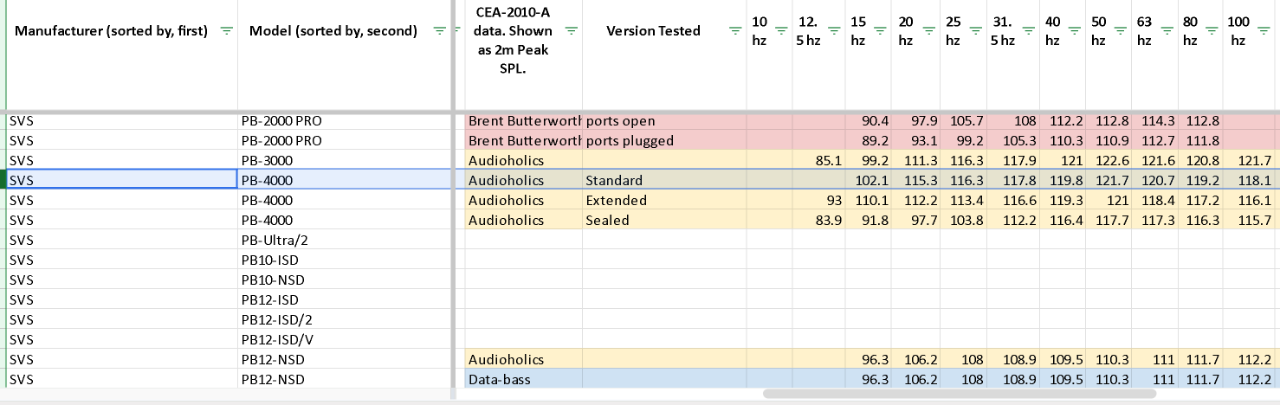The image size is (1280, 405).
Task: Click the 40 hz column filter icon
Action: pos(1075,31)
